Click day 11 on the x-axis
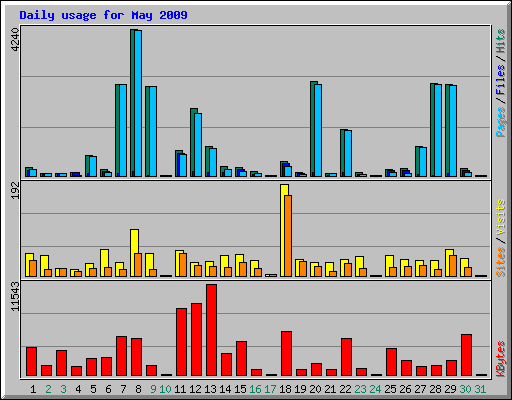Screen dimensions: 512x400 point(180,389)
